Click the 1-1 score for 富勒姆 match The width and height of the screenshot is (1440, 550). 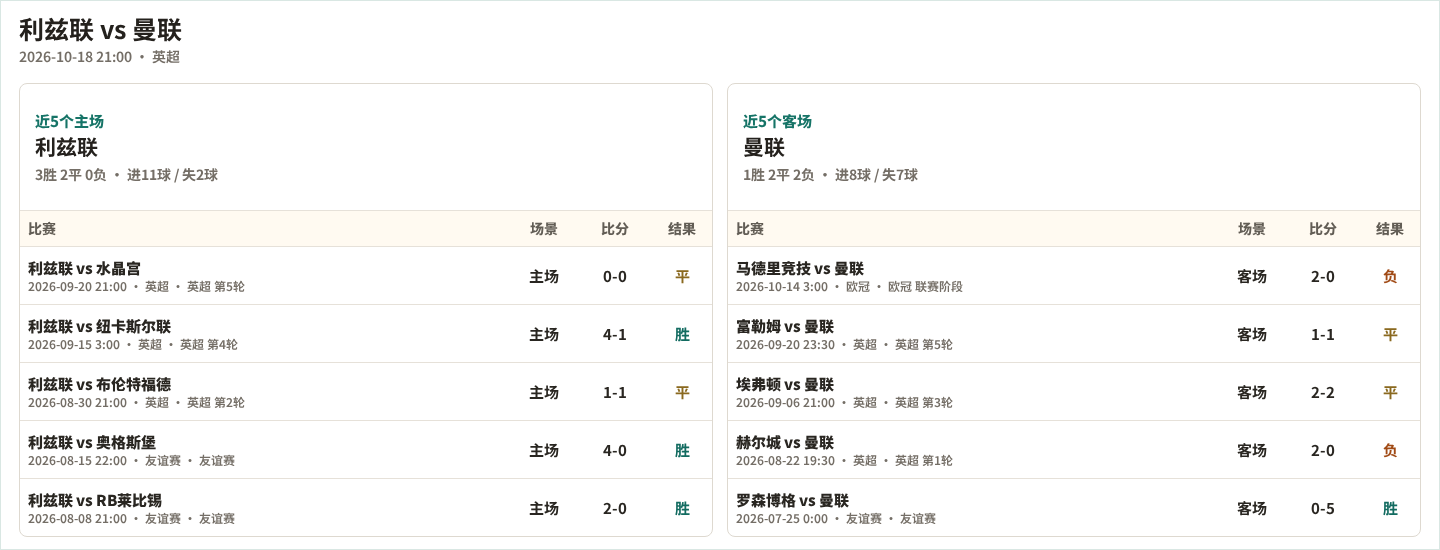pyautogui.click(x=1323, y=334)
